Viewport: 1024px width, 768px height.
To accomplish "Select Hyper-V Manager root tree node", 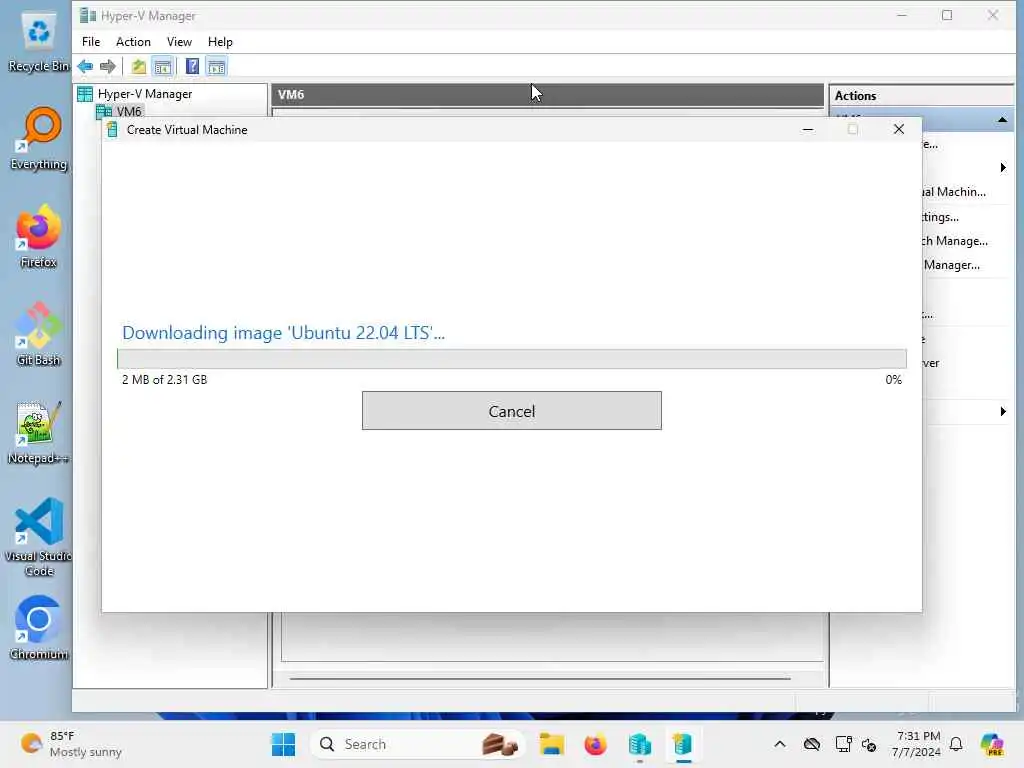I will coord(144,94).
